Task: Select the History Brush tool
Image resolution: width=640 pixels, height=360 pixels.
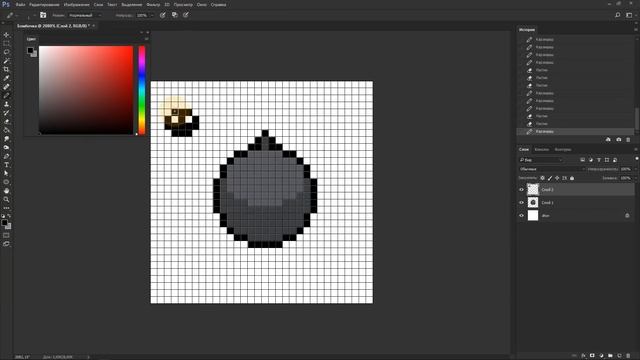Action: (6, 113)
